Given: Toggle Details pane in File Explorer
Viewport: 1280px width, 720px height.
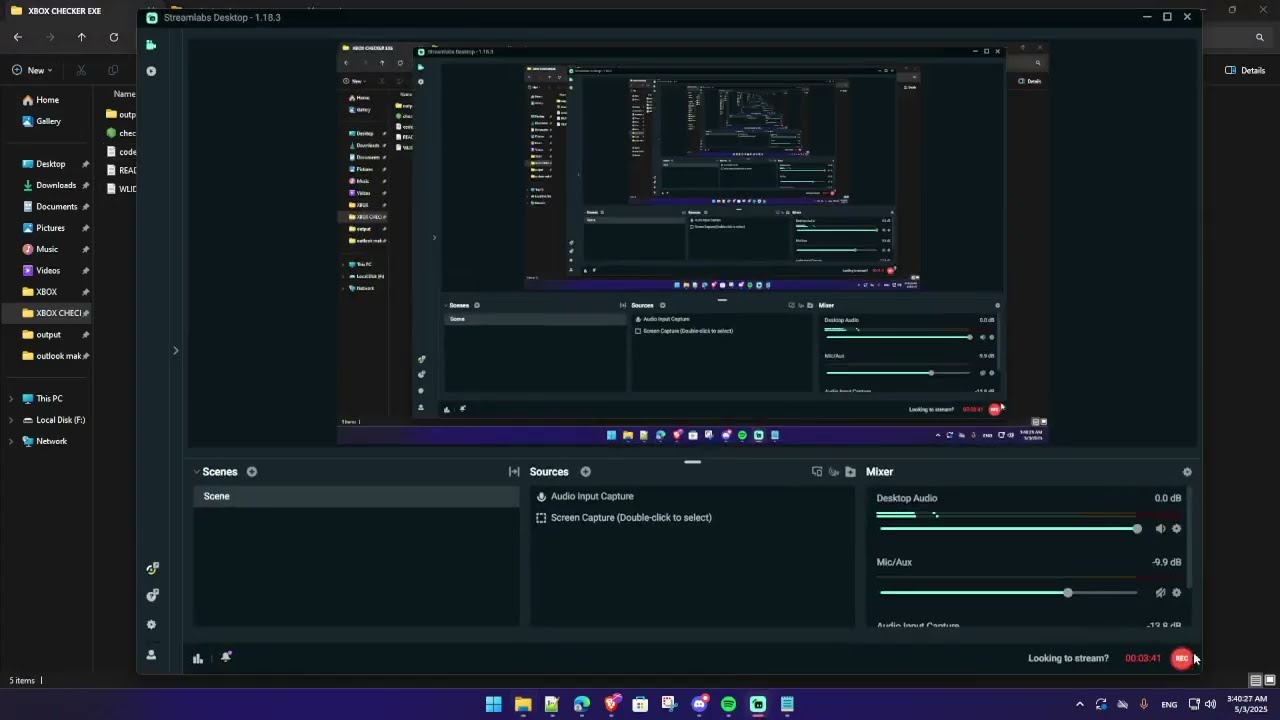Looking at the screenshot, I should (x=1245, y=70).
